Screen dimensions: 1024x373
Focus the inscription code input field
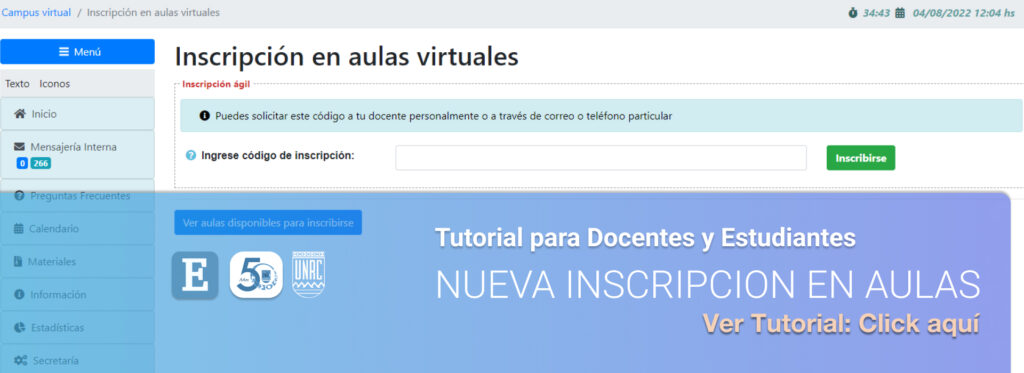pos(601,157)
